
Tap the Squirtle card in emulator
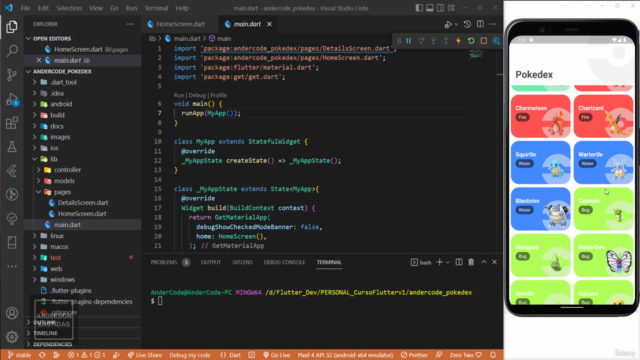[540, 162]
